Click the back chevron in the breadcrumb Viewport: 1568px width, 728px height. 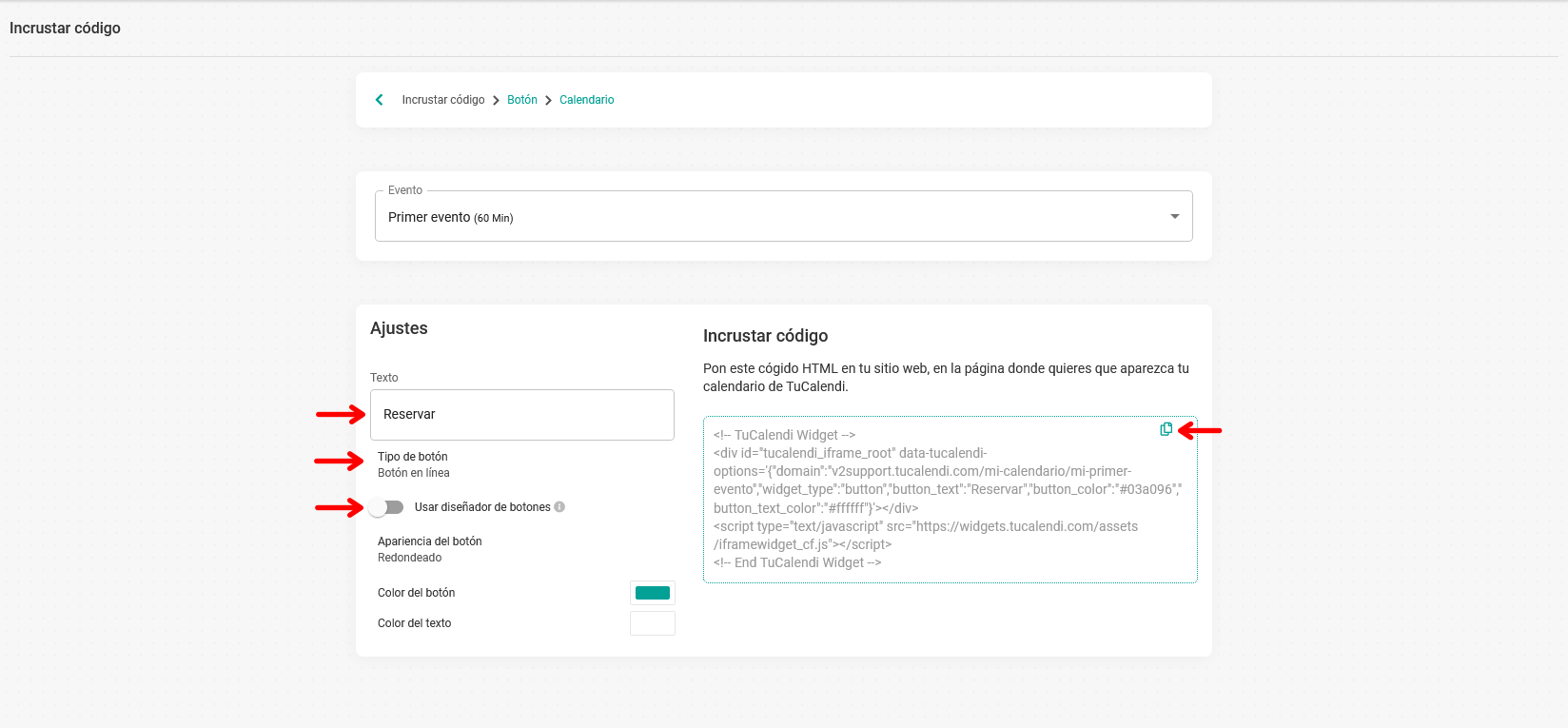[x=380, y=100]
